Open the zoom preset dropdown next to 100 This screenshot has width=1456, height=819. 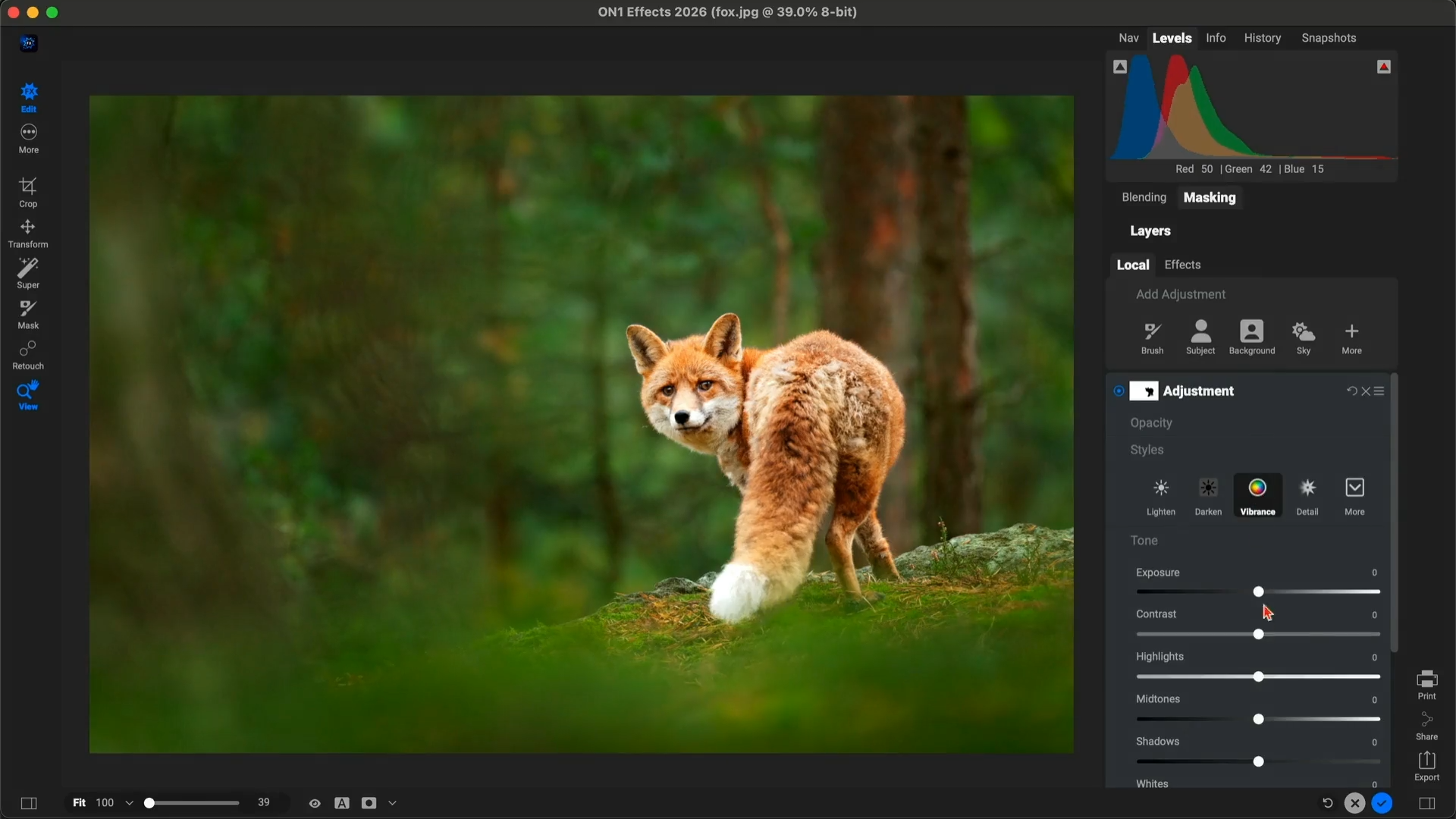click(129, 803)
